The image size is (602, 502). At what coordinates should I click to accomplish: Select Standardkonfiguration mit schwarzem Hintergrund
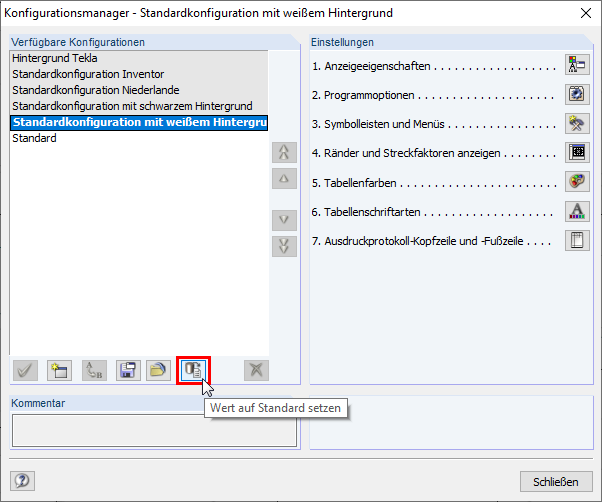point(139,106)
